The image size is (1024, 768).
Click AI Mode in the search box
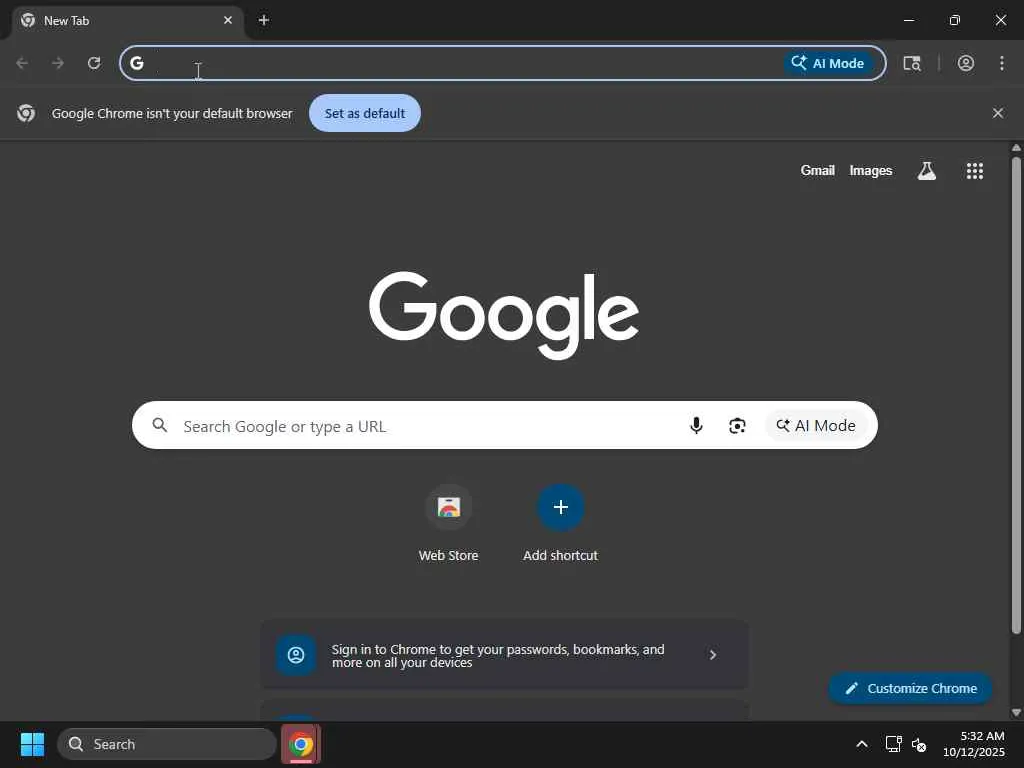click(x=816, y=426)
